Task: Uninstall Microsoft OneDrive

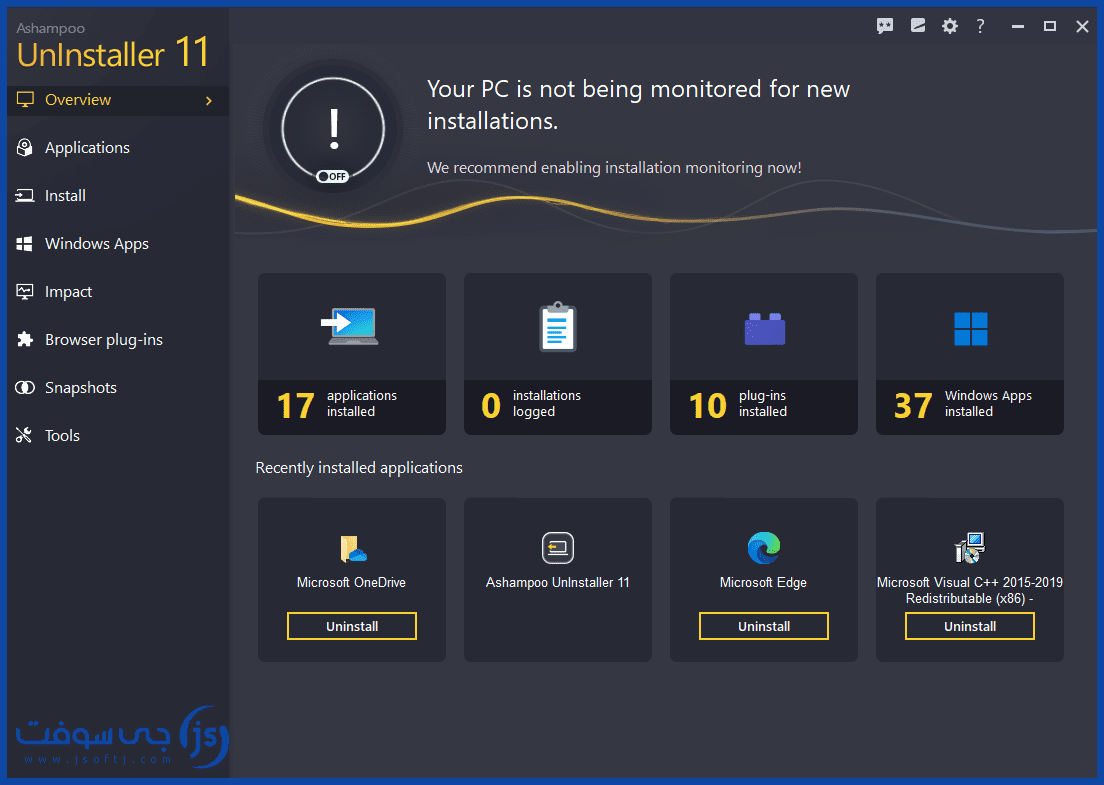Action: [351, 626]
